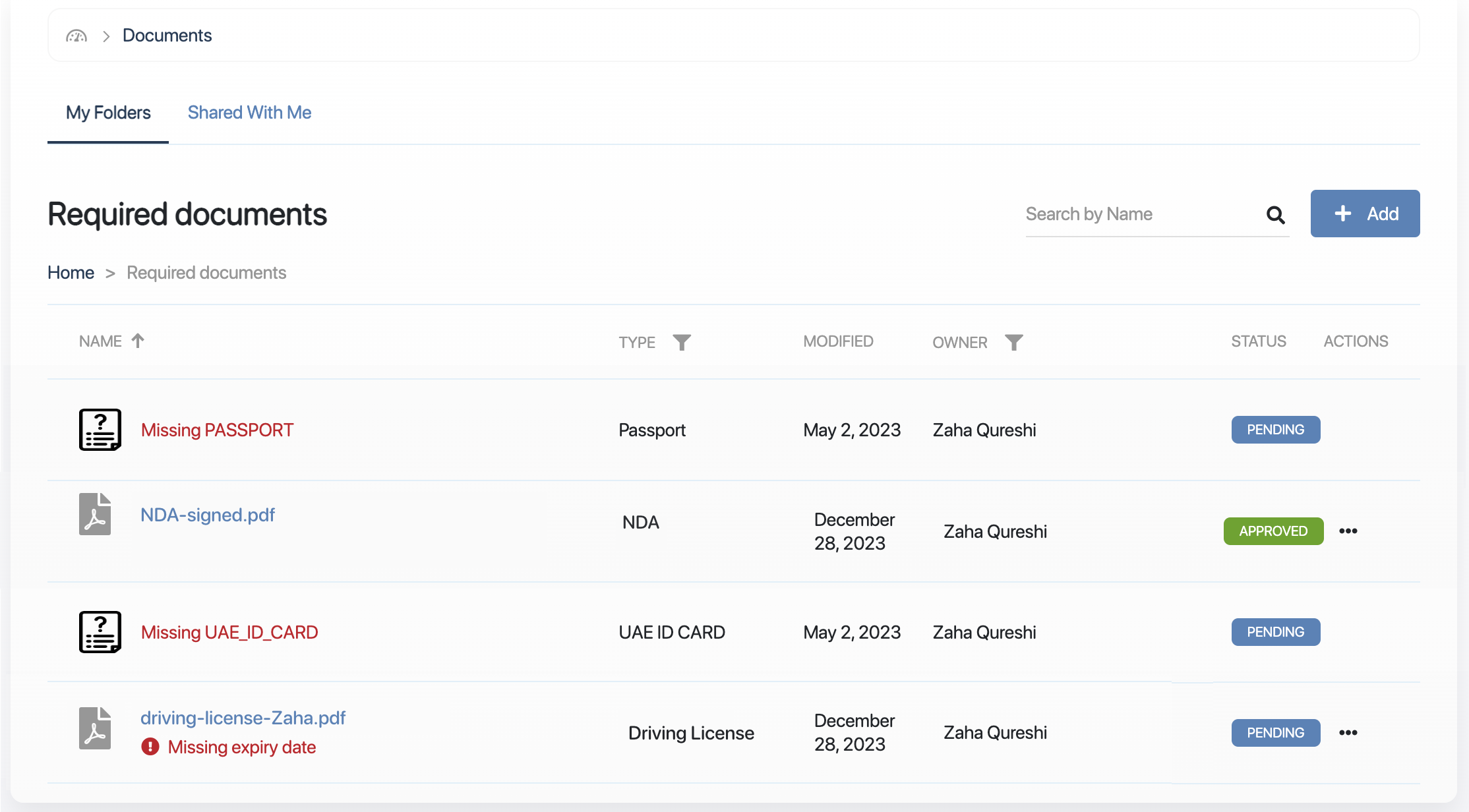Switch to Shared With Me tab
The image size is (1469, 812).
(x=249, y=113)
